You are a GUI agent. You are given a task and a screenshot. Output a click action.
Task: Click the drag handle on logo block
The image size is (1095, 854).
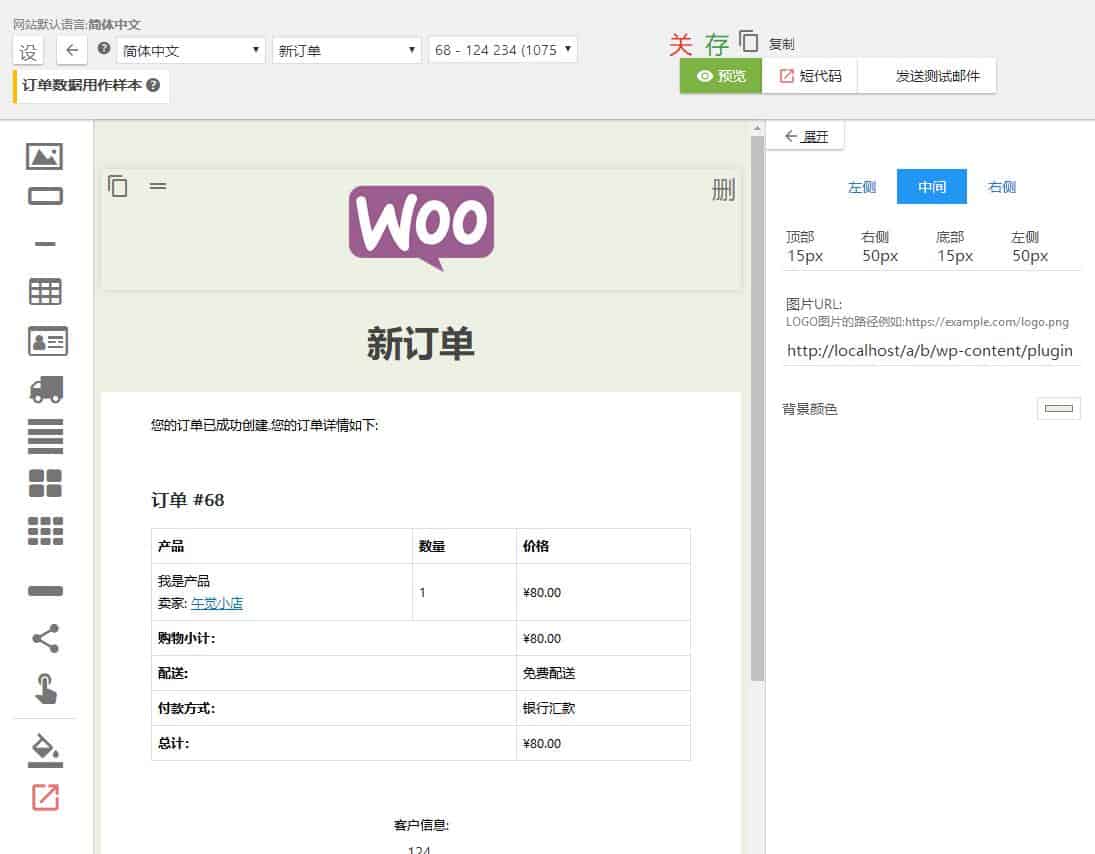158,186
